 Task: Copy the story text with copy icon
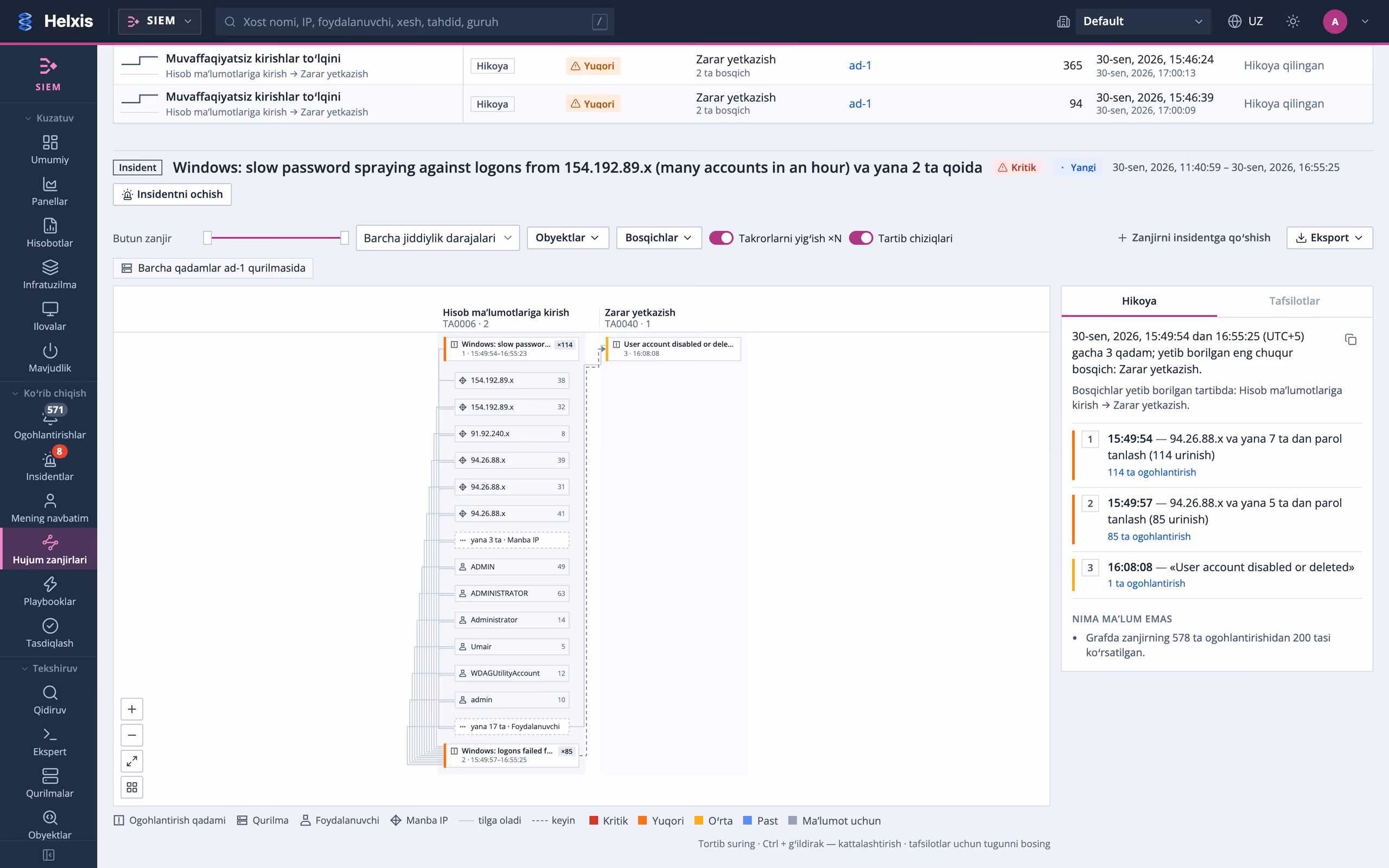pyautogui.click(x=1350, y=339)
